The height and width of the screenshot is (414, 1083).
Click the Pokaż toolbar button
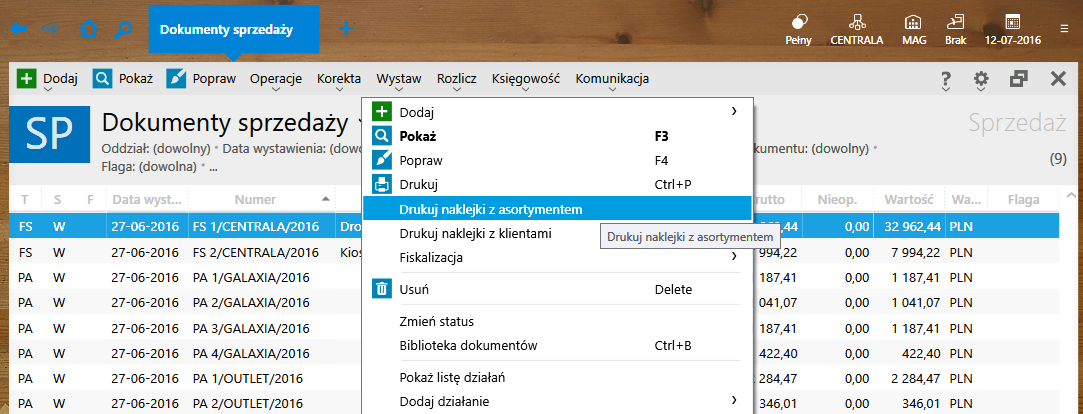pyautogui.click(x=123, y=79)
